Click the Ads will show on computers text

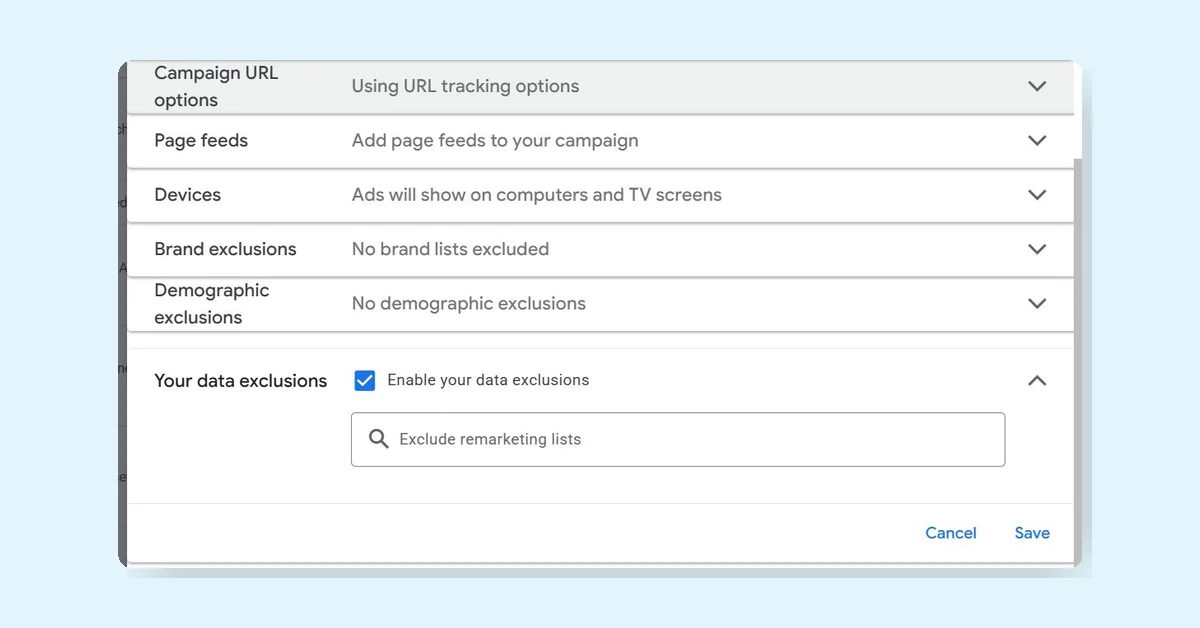click(536, 194)
